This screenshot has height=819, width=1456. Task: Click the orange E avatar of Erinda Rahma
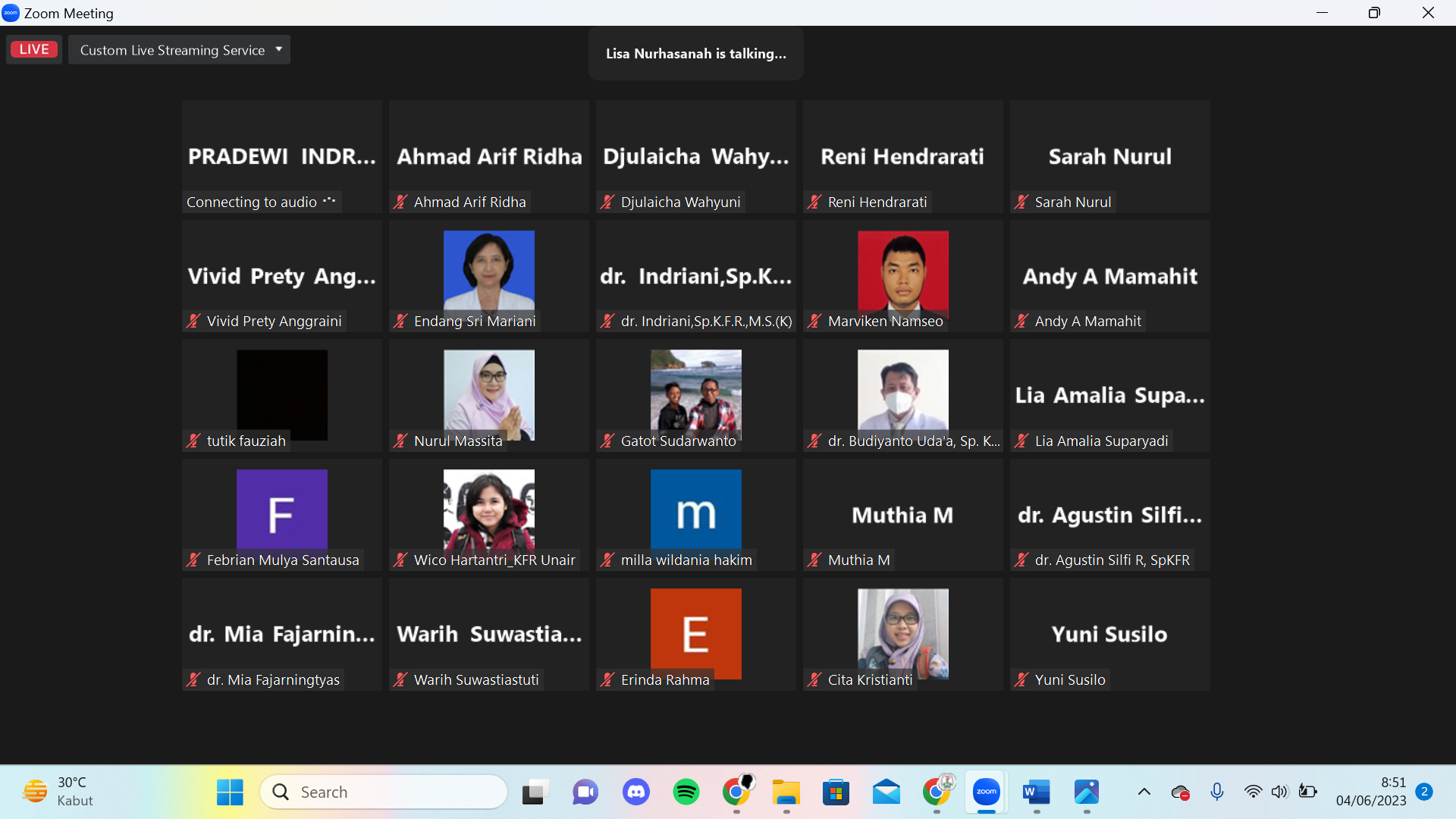pos(695,632)
